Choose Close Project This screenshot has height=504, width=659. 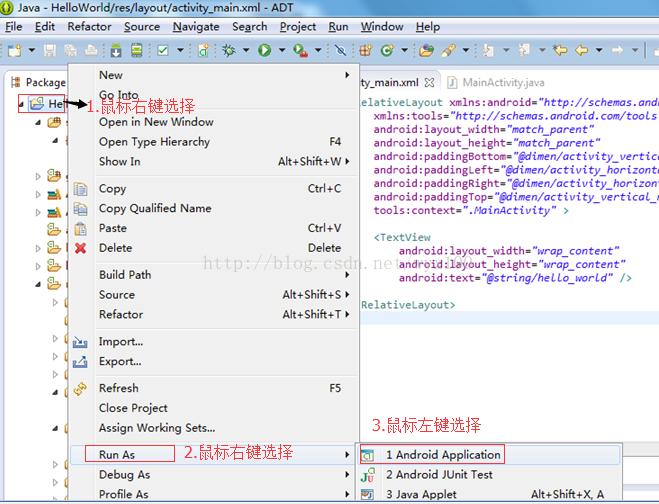coord(214,408)
